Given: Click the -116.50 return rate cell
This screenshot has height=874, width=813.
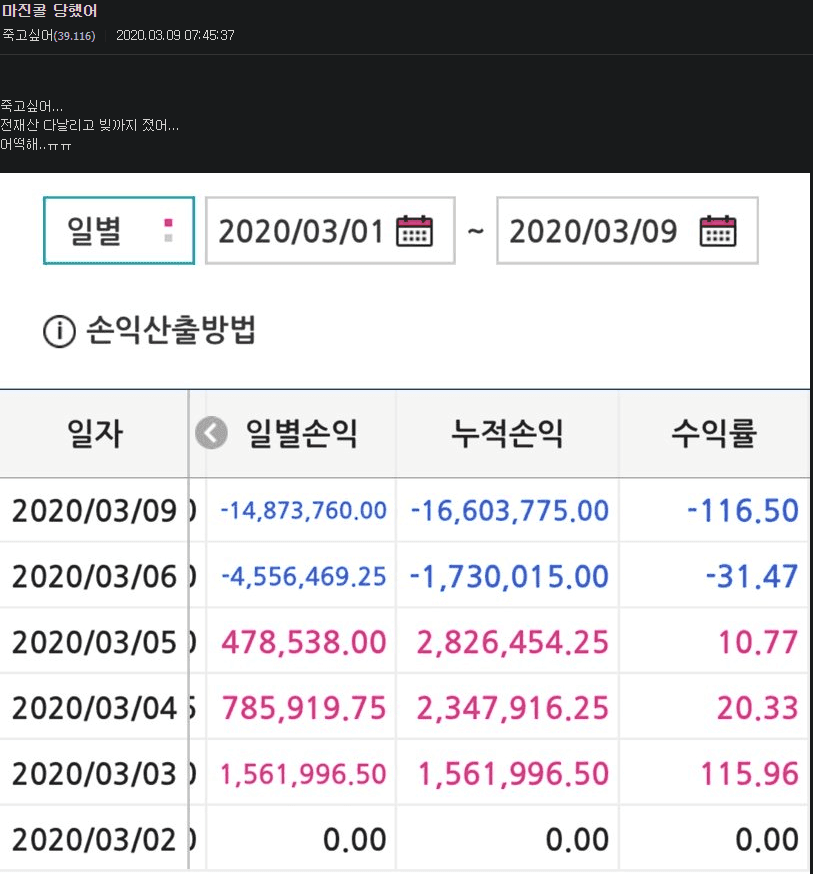Looking at the screenshot, I should [742, 510].
